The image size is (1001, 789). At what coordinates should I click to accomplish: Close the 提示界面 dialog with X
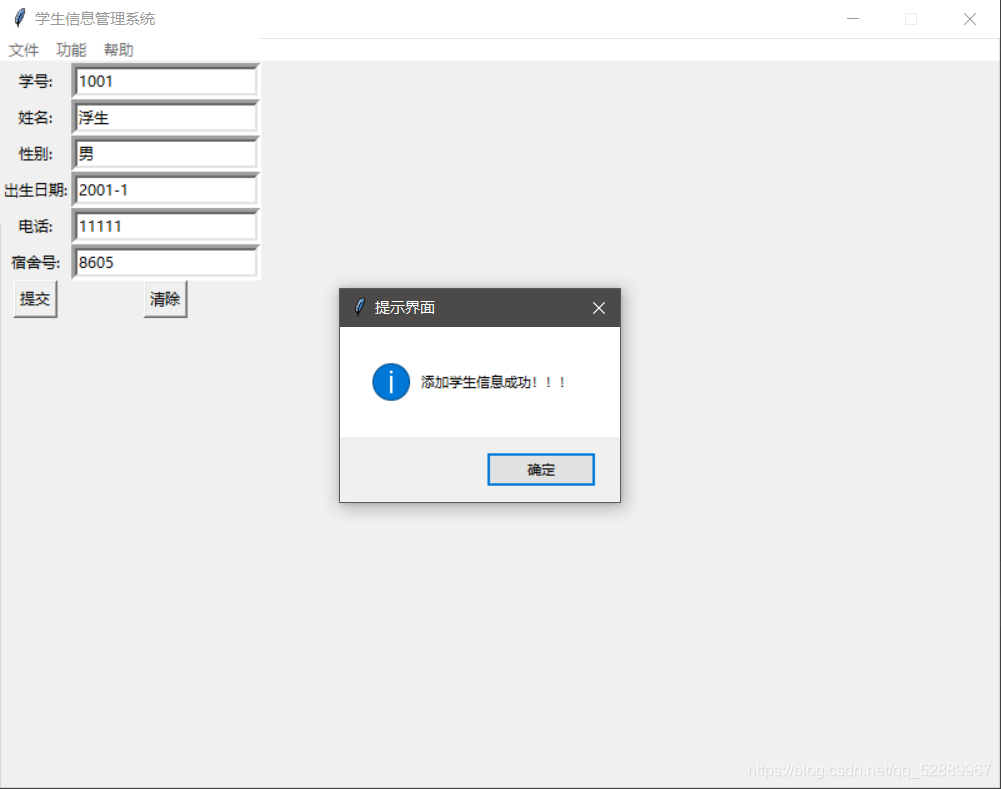click(x=599, y=308)
